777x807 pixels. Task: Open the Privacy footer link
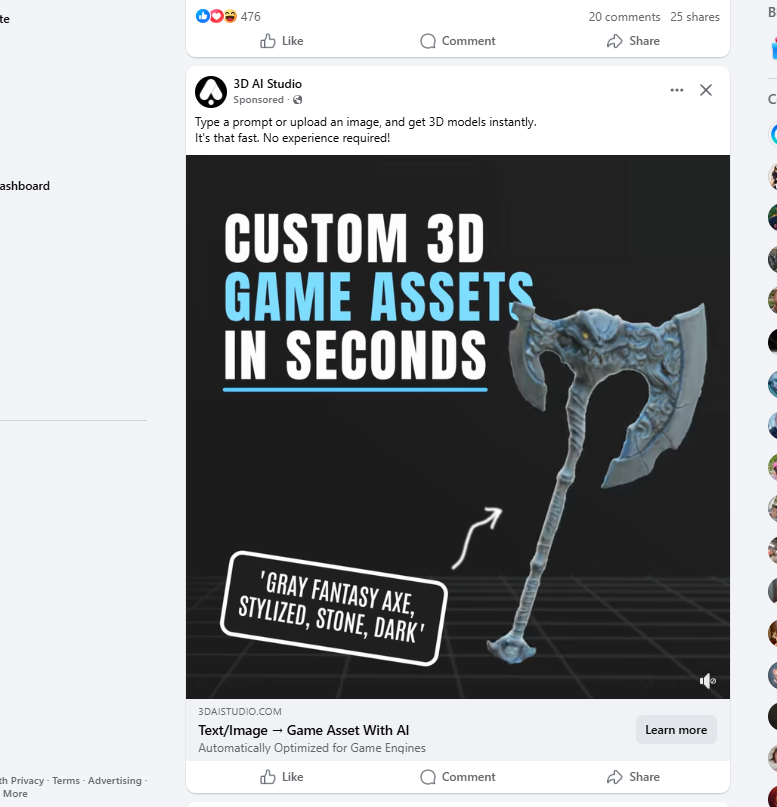27,781
